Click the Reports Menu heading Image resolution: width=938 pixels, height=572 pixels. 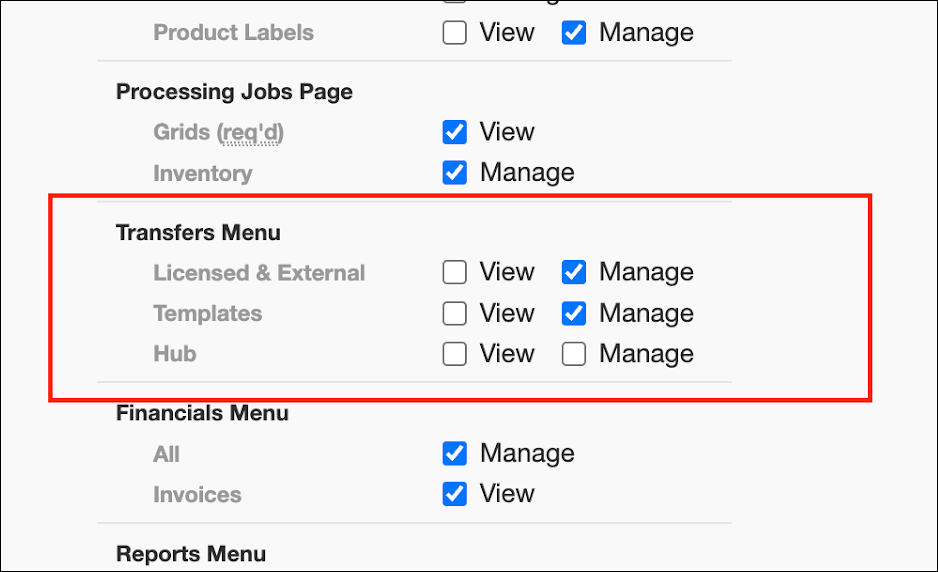click(x=191, y=554)
